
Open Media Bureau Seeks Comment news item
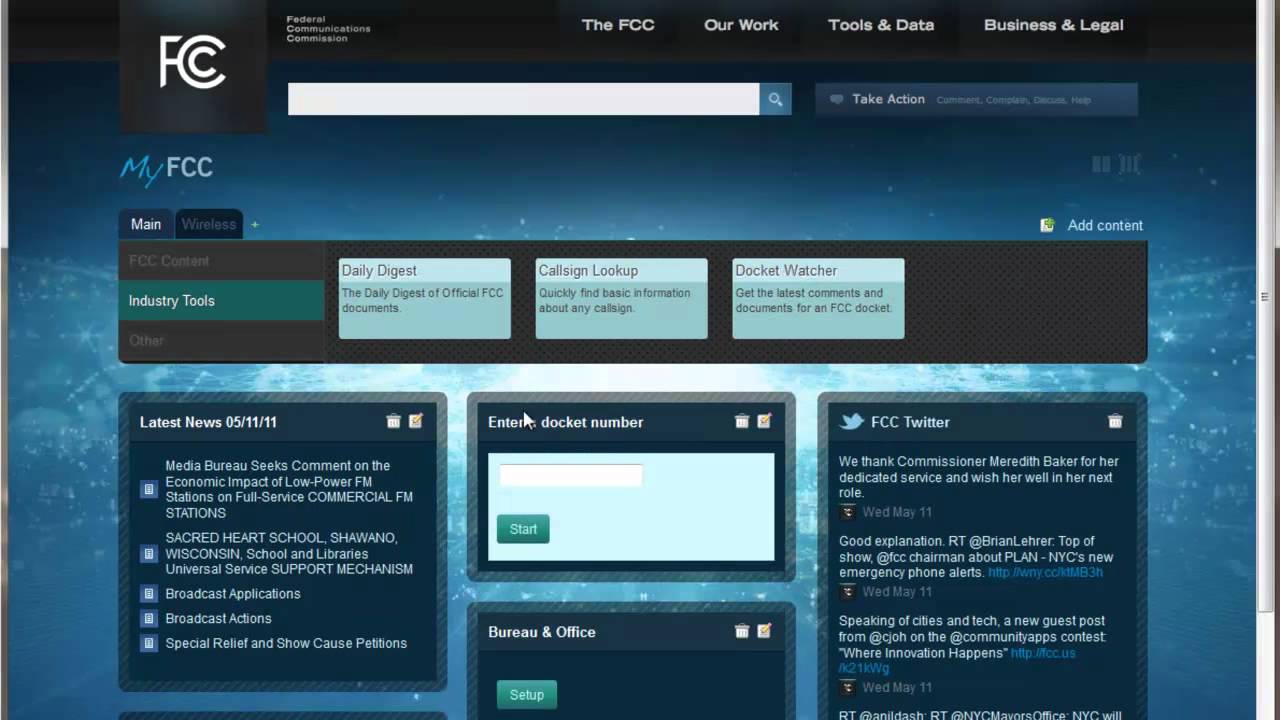[x=289, y=489]
